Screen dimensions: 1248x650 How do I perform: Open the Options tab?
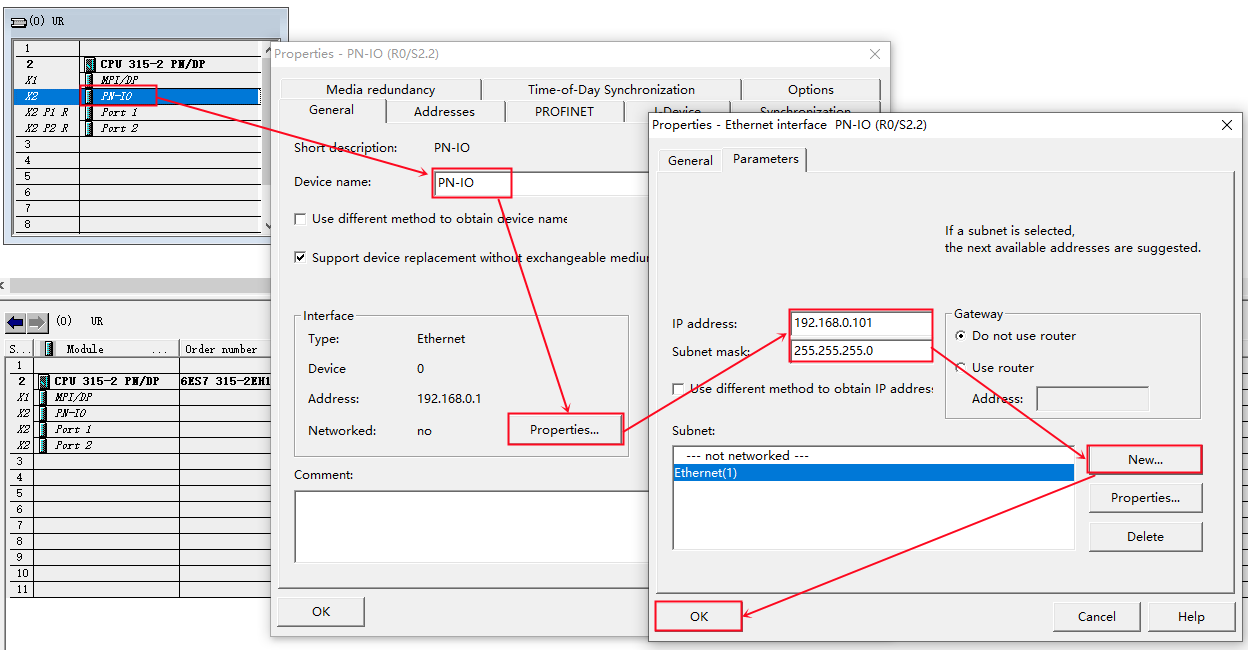[x=811, y=89]
